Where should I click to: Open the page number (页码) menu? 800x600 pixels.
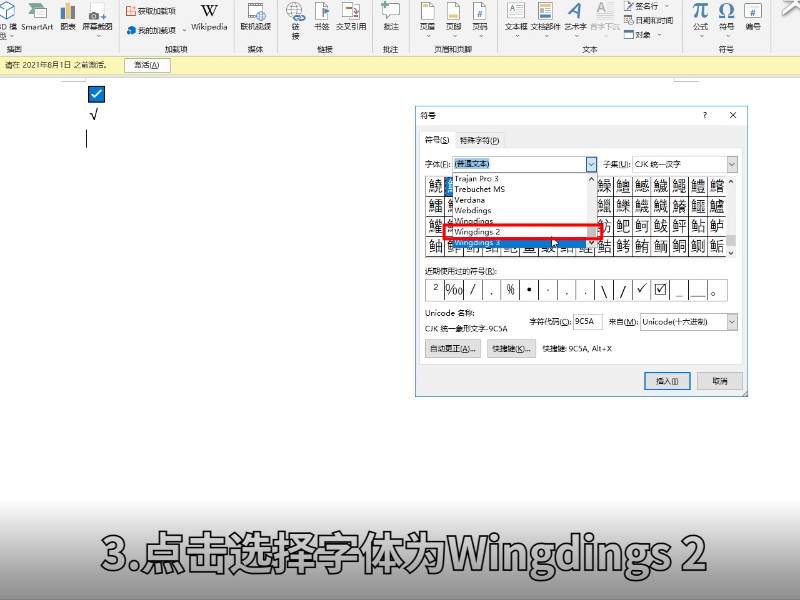pyautogui.click(x=480, y=19)
